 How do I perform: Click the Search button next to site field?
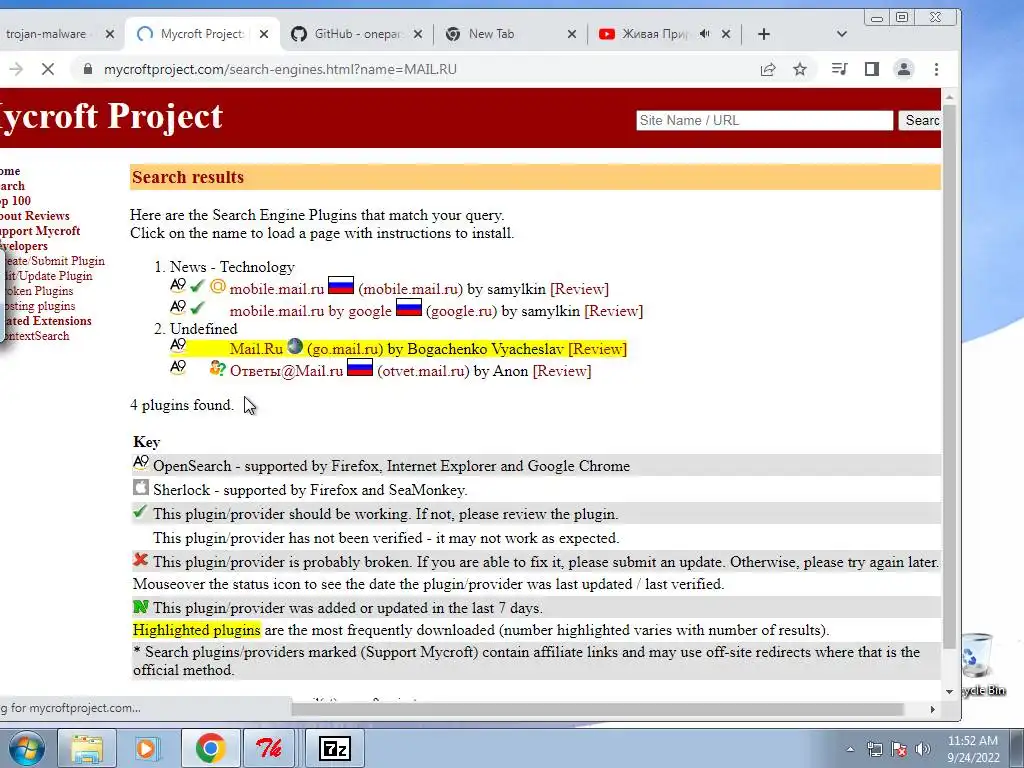pyautogui.click(x=920, y=120)
